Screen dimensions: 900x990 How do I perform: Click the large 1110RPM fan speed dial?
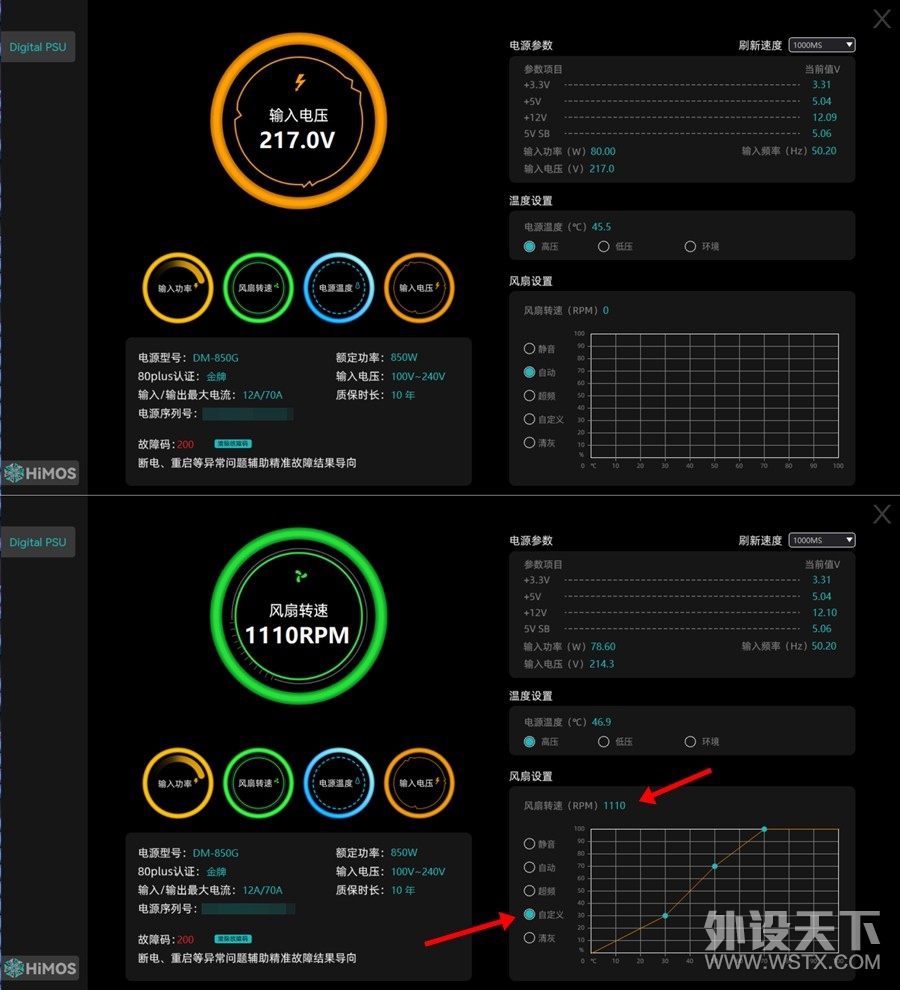point(298,616)
